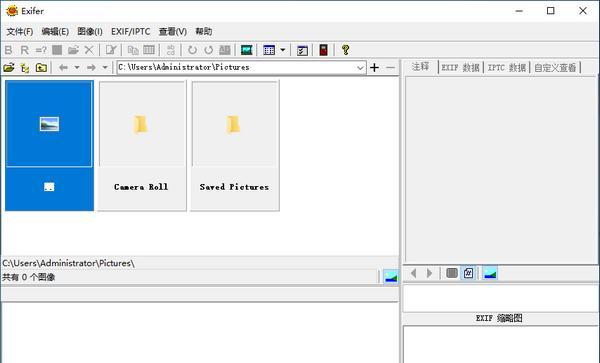The width and height of the screenshot is (600, 363).
Task: Toggle the # document preview button
Action: coord(468,273)
